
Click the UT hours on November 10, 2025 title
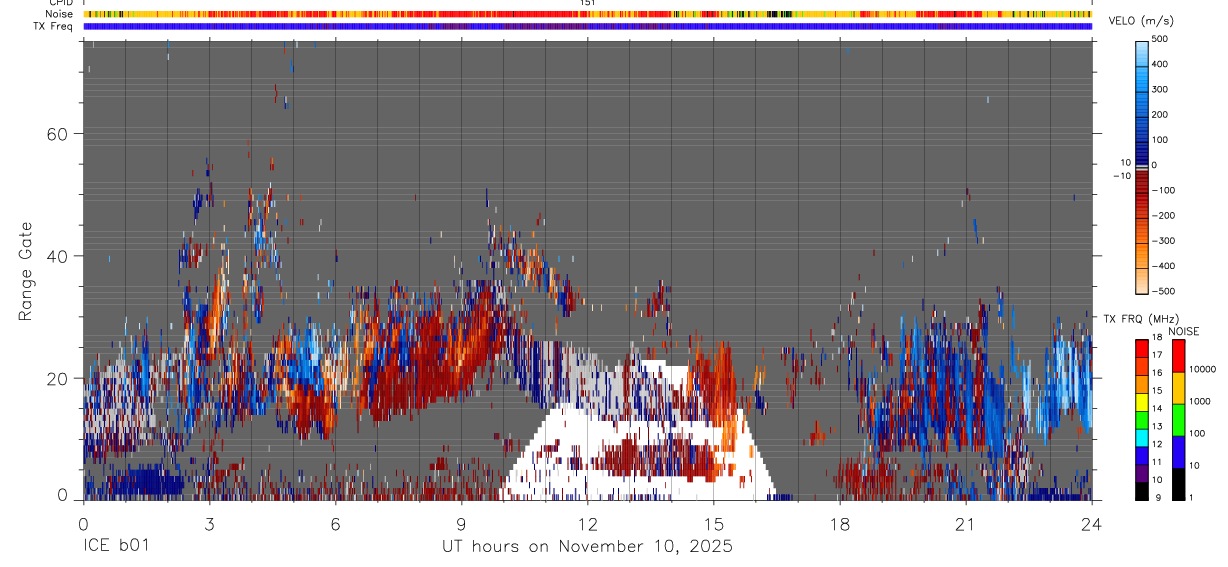pyautogui.click(x=588, y=547)
